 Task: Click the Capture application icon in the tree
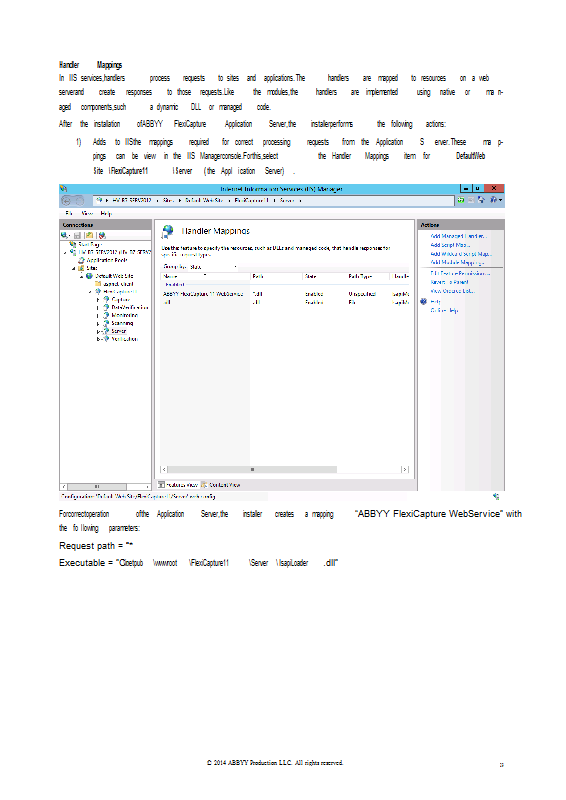coord(106,299)
